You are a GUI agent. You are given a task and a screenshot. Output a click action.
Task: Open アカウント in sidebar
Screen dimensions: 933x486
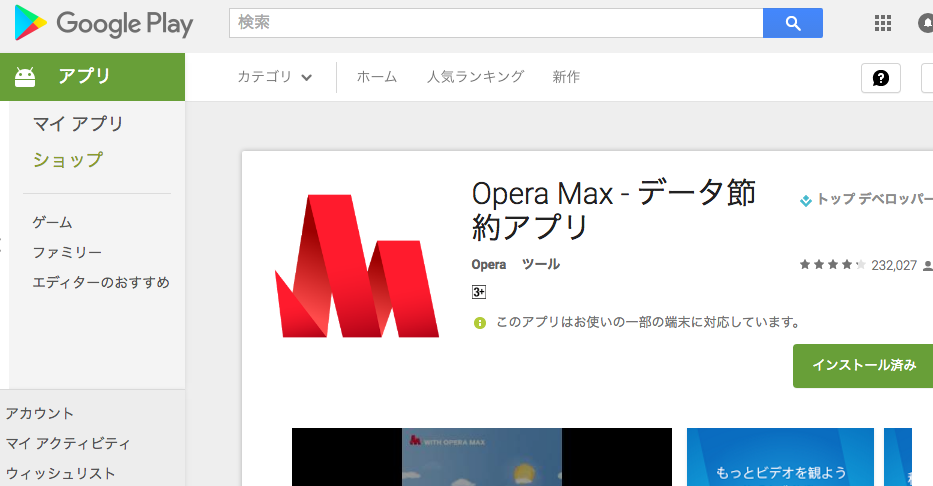[40, 413]
